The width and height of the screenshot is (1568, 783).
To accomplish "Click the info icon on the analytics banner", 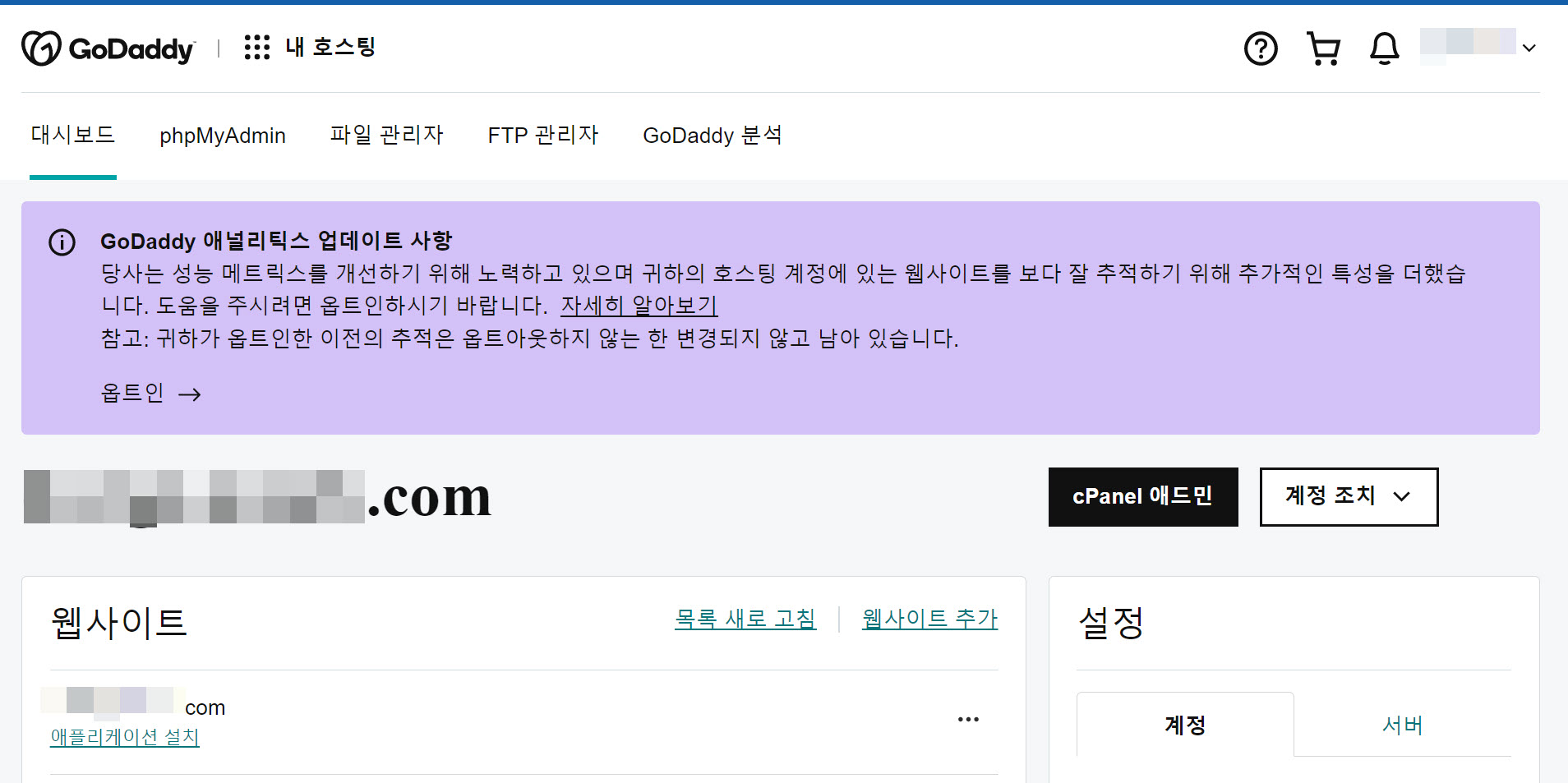I will pyautogui.click(x=62, y=242).
